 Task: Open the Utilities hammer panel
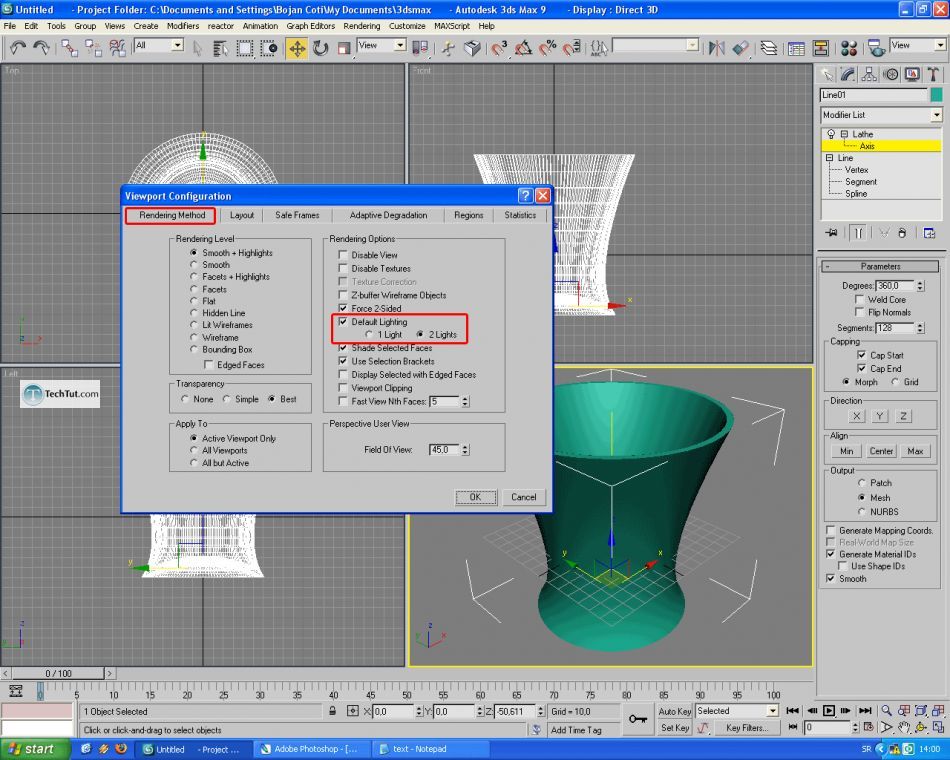click(x=933, y=74)
